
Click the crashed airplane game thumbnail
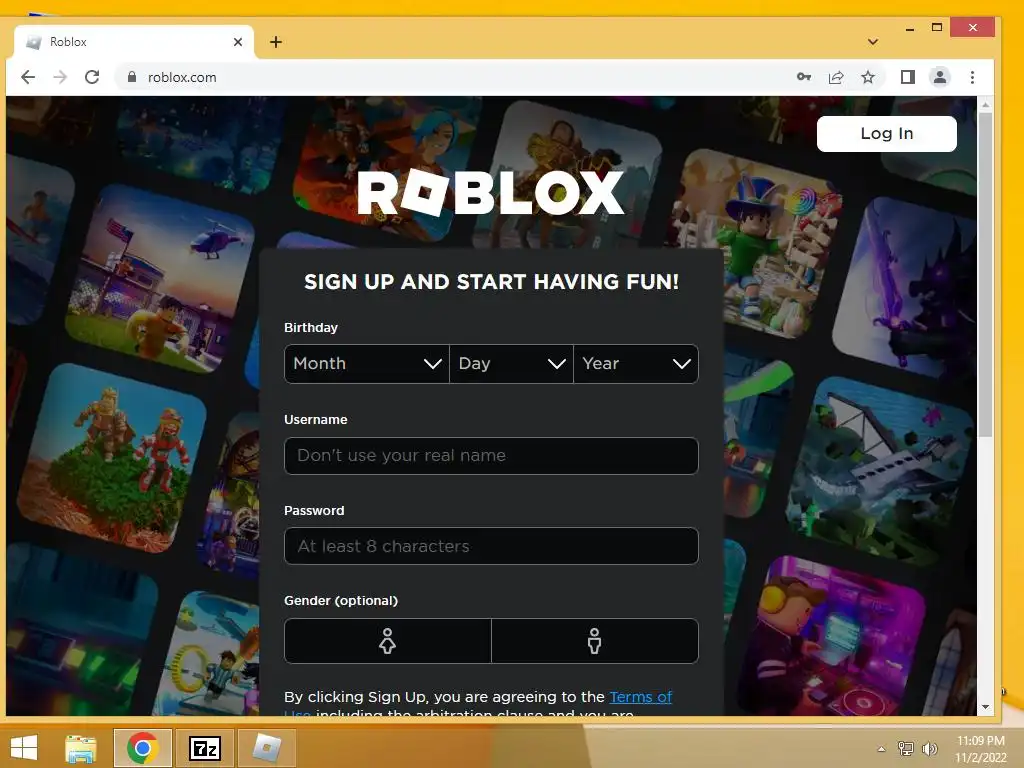tap(880, 472)
